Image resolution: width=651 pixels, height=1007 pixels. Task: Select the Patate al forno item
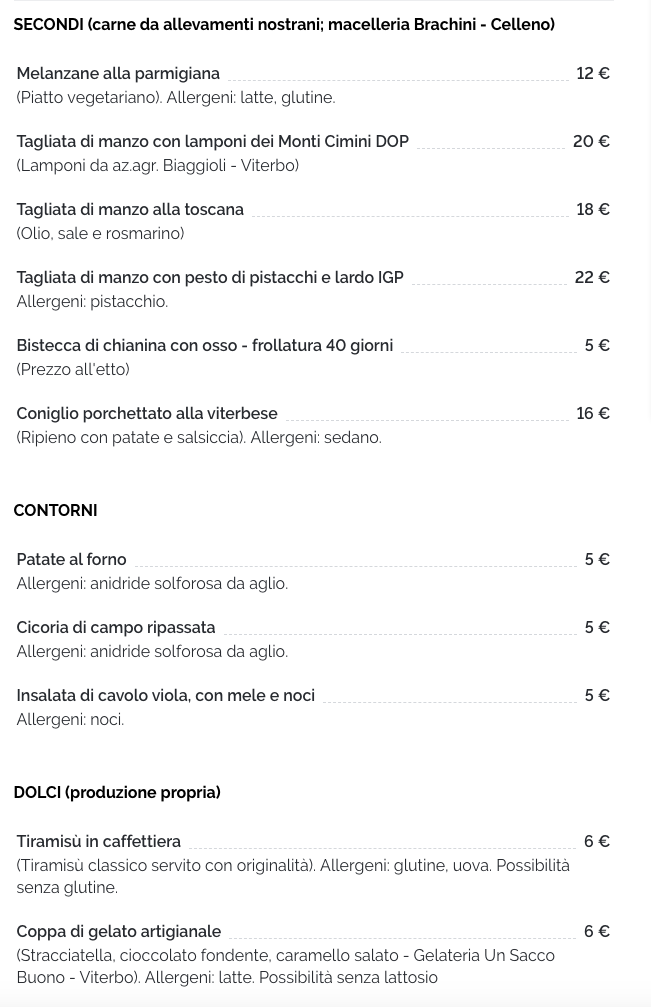[x=71, y=559]
